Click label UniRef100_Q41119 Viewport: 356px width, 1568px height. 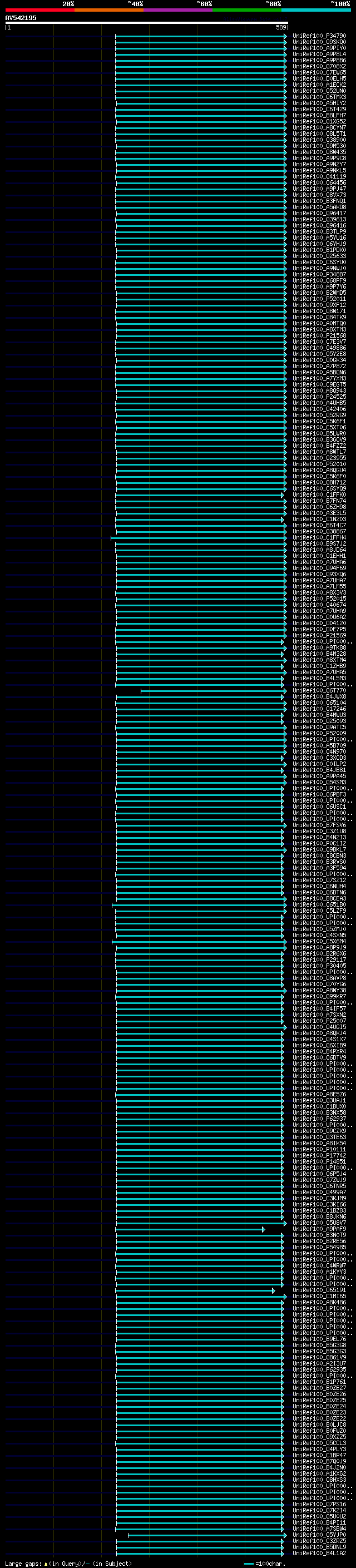coord(319,176)
